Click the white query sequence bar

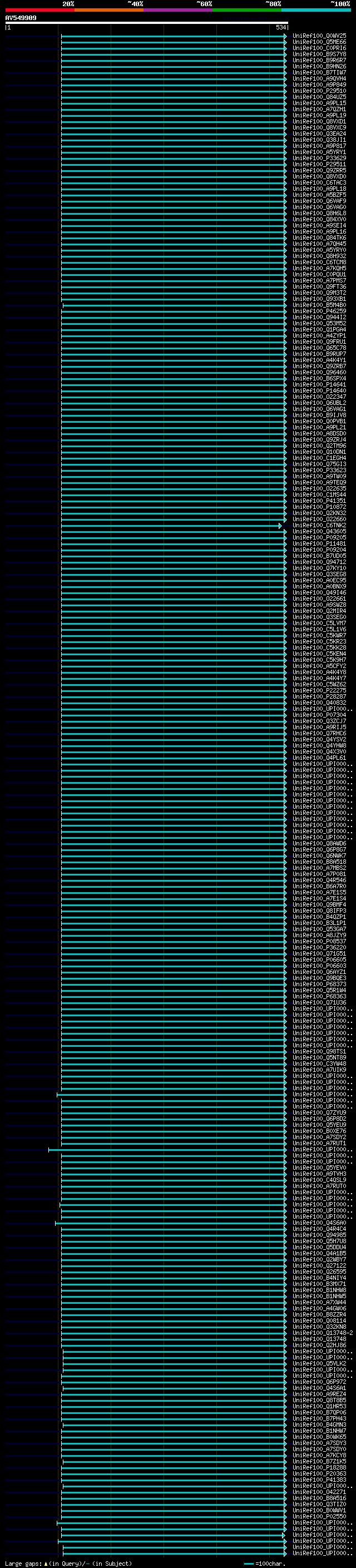point(147,23)
